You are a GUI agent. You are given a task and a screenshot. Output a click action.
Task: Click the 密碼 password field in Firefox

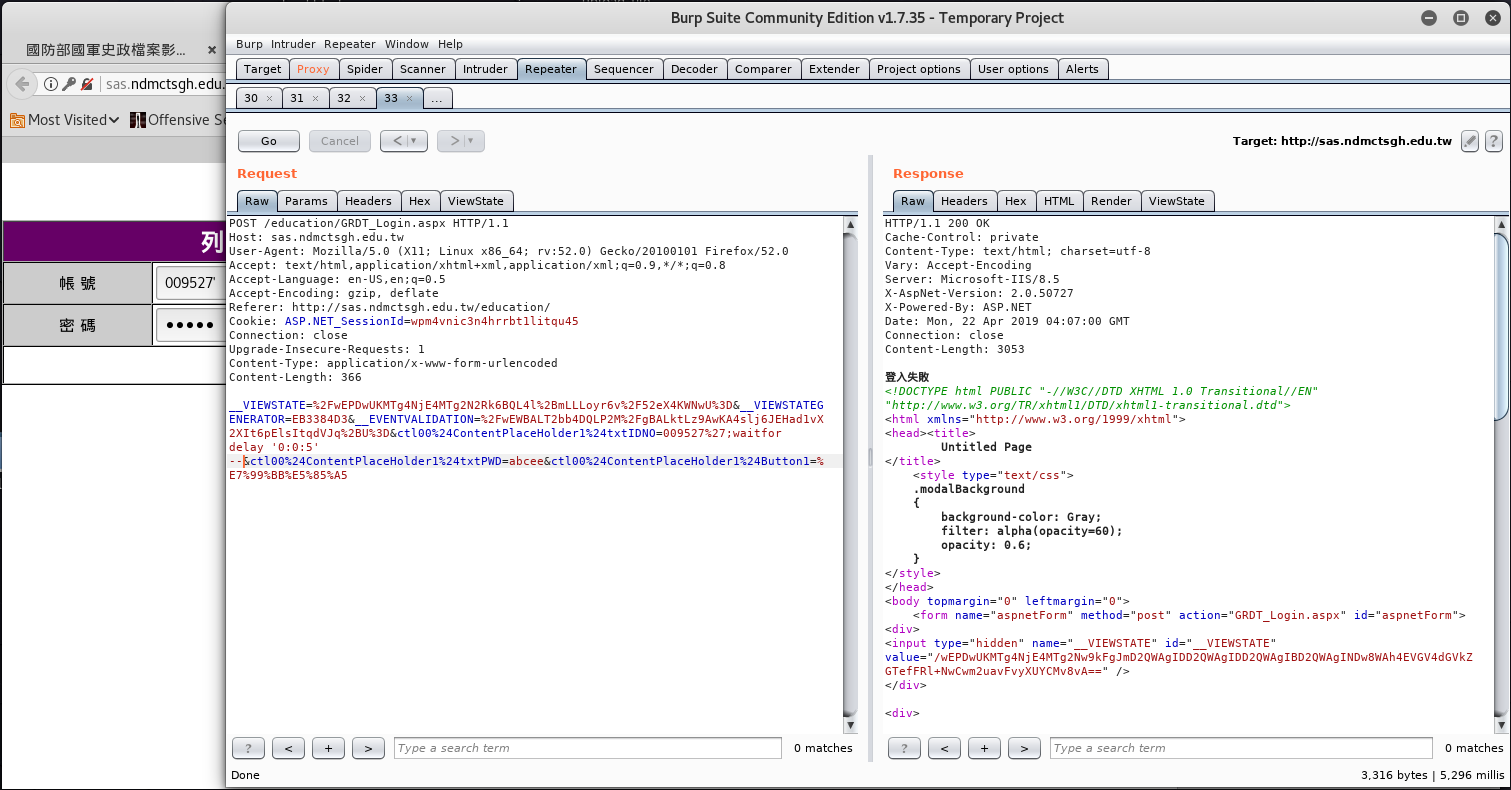click(190, 326)
